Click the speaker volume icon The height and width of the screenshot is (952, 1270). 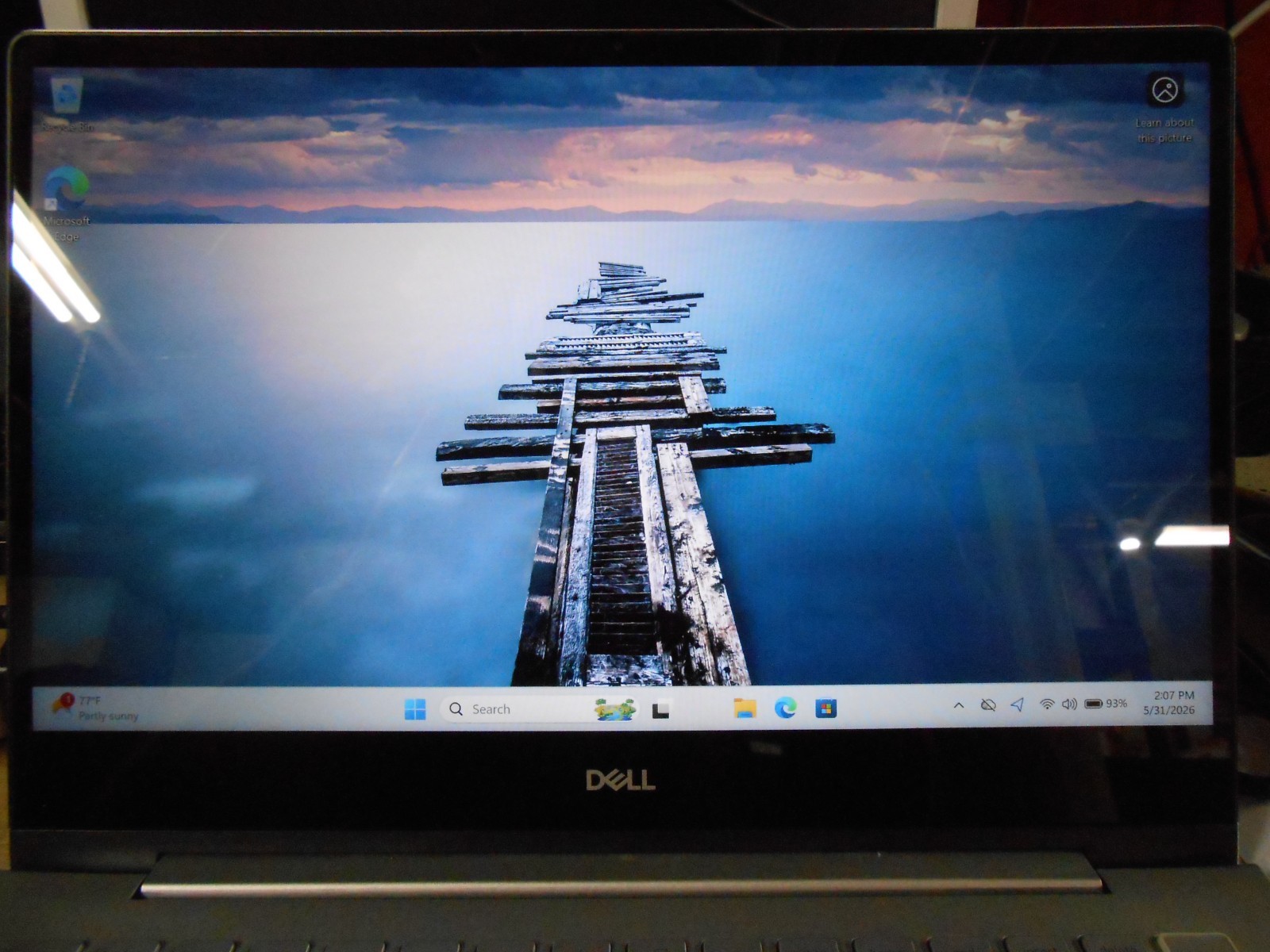click(x=1069, y=704)
